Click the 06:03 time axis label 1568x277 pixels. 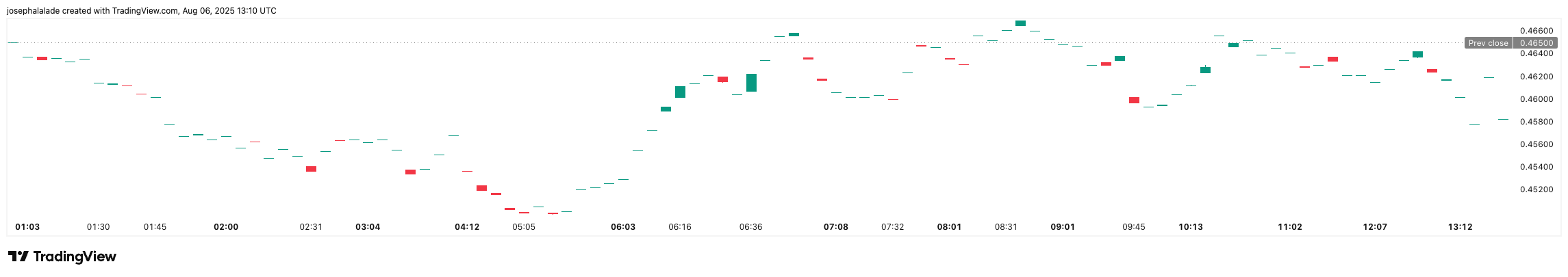(x=623, y=227)
